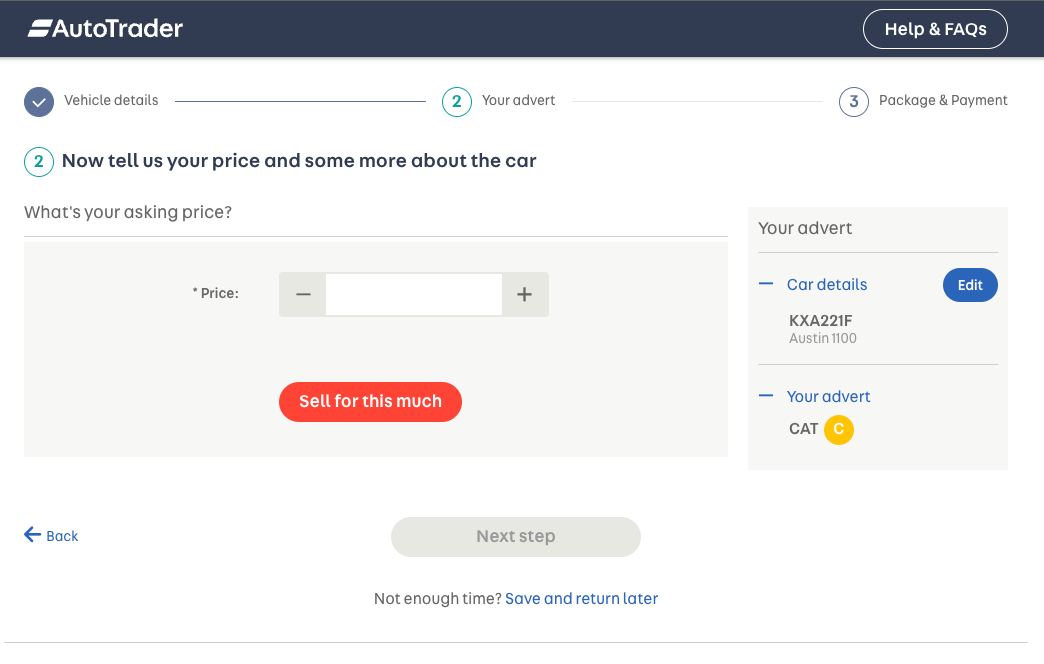Click the Car details link in sidebar

[x=826, y=285]
